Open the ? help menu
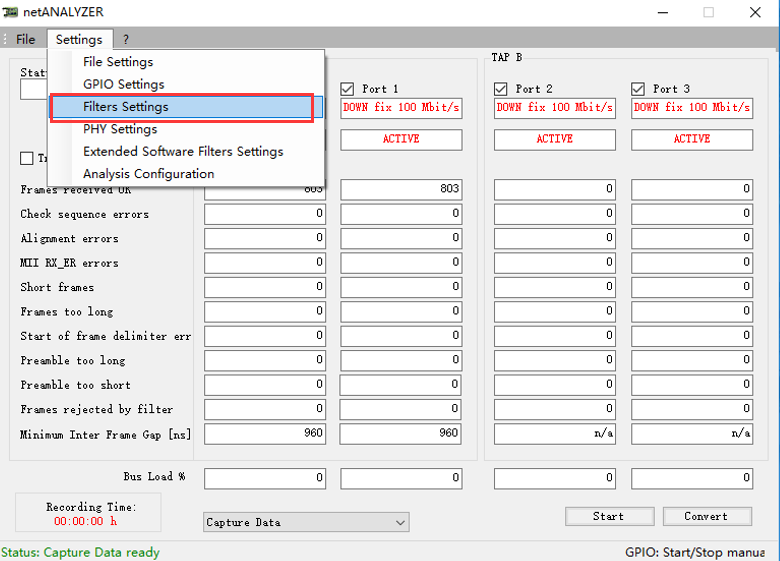Viewport: 780px width, 561px height. point(126,39)
